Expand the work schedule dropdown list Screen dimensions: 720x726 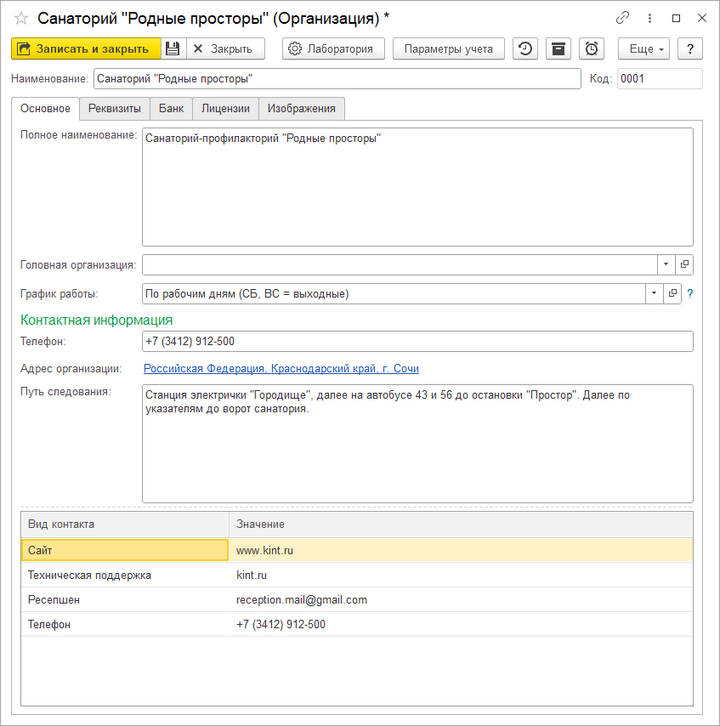coord(654,293)
